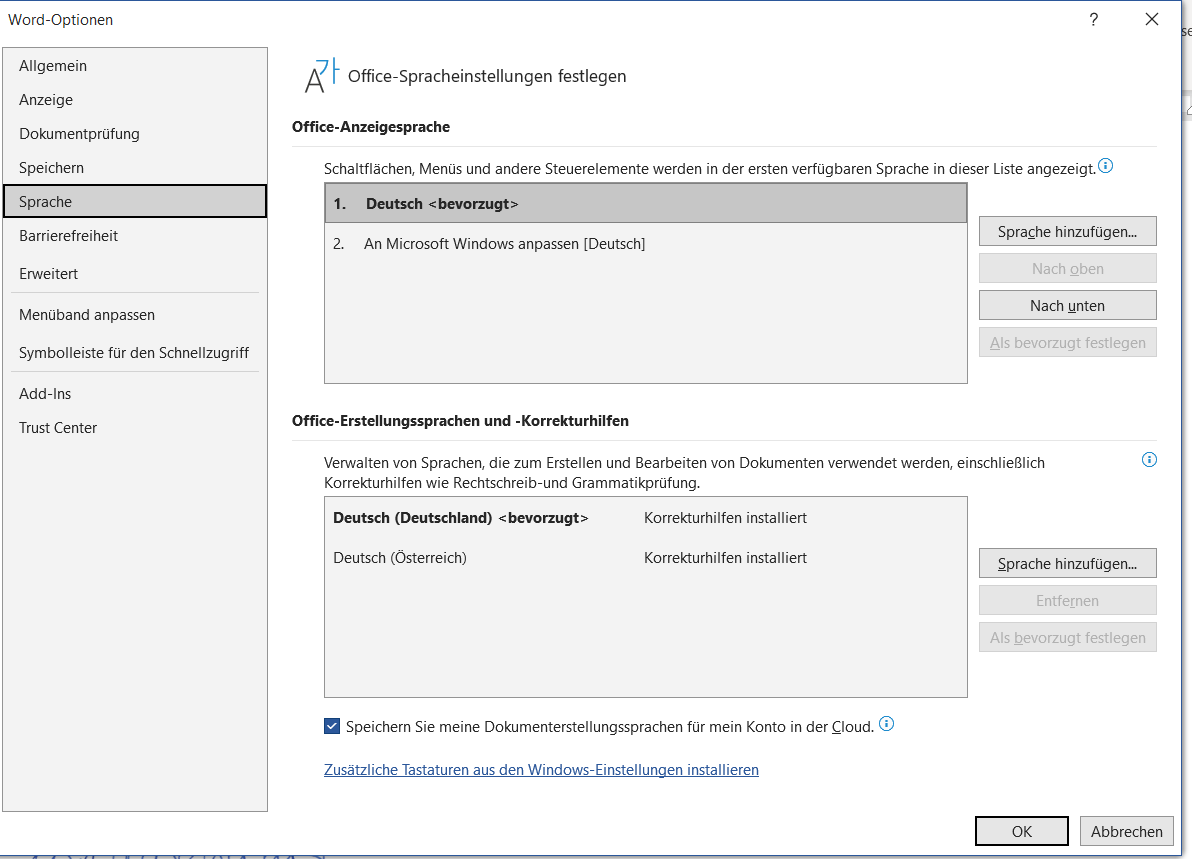Select the Sprache category
The height and width of the screenshot is (859, 1192).
pos(135,201)
